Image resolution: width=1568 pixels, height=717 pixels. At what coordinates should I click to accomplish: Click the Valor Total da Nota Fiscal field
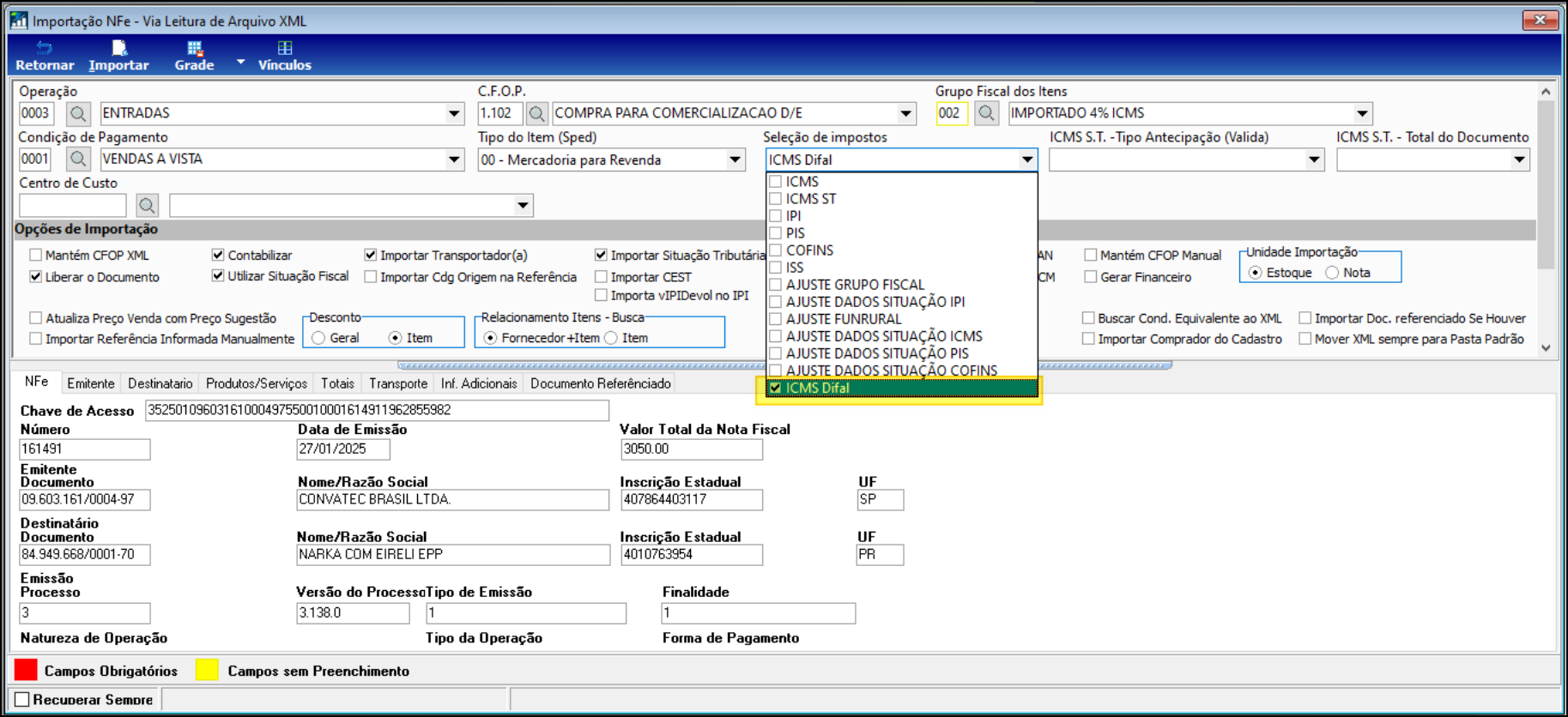coord(691,449)
